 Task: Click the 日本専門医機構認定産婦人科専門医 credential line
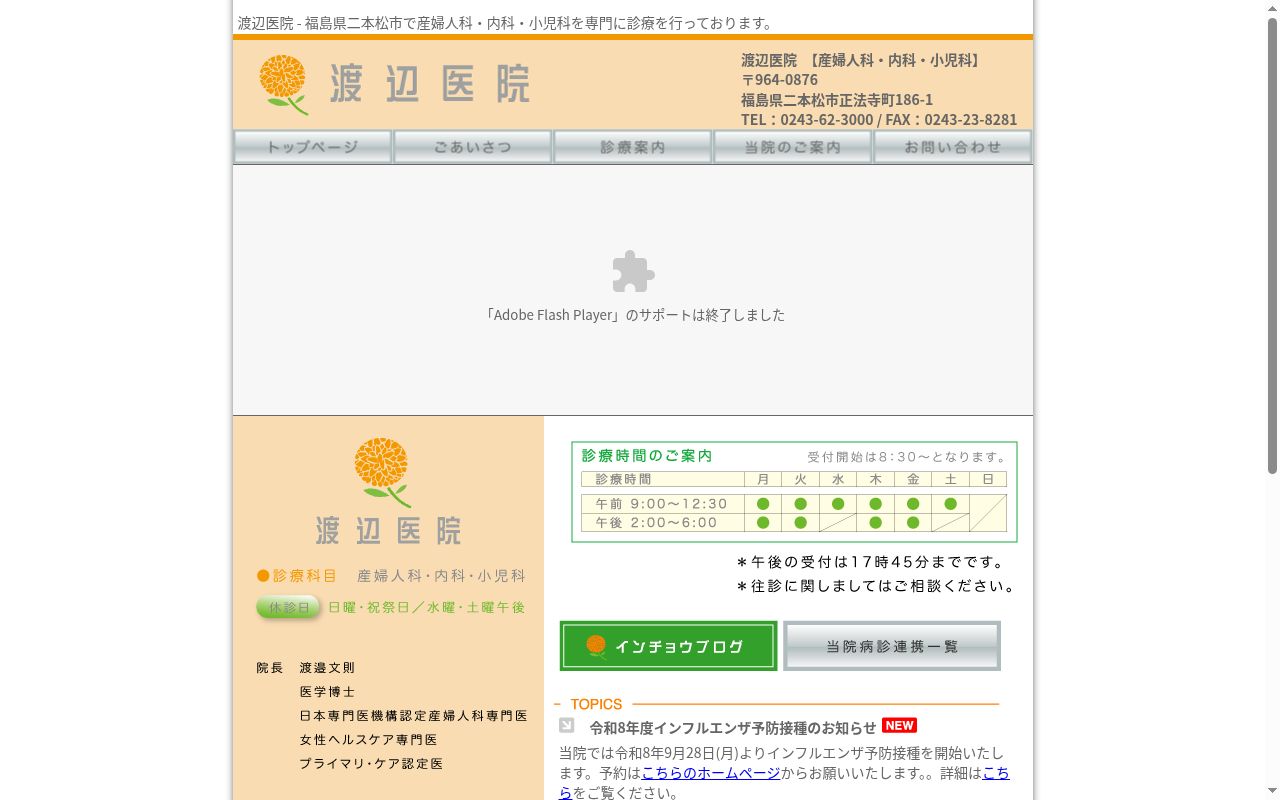(x=414, y=716)
